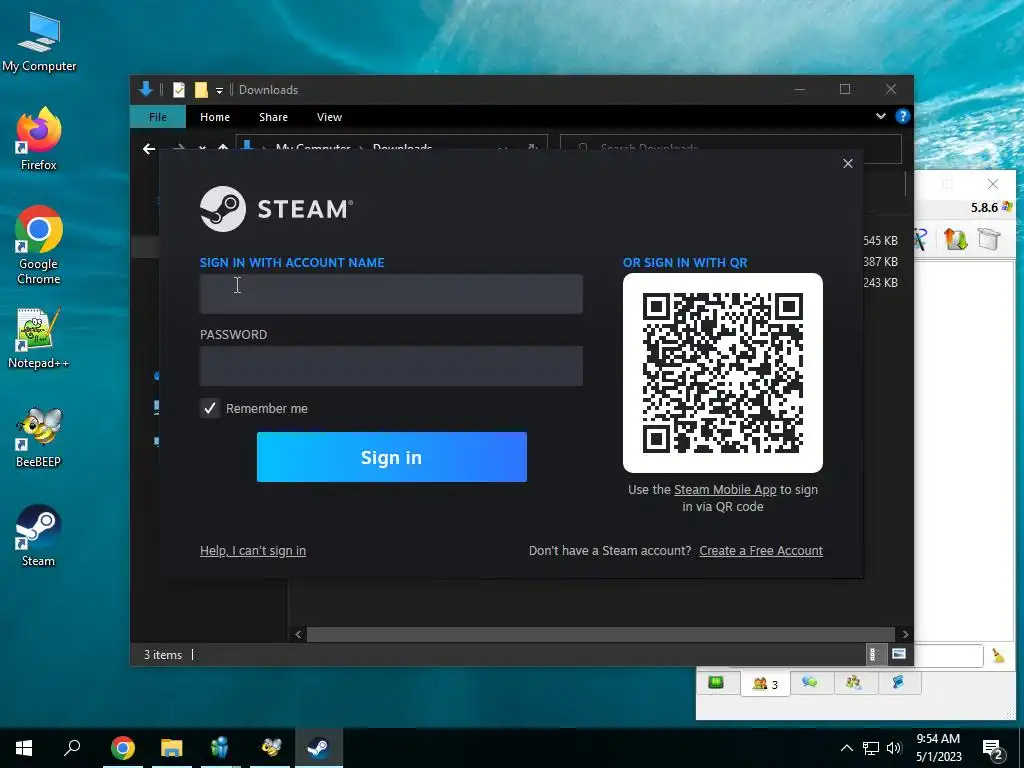
Task: Click the horizontal scrollbar right arrow
Action: click(x=905, y=634)
